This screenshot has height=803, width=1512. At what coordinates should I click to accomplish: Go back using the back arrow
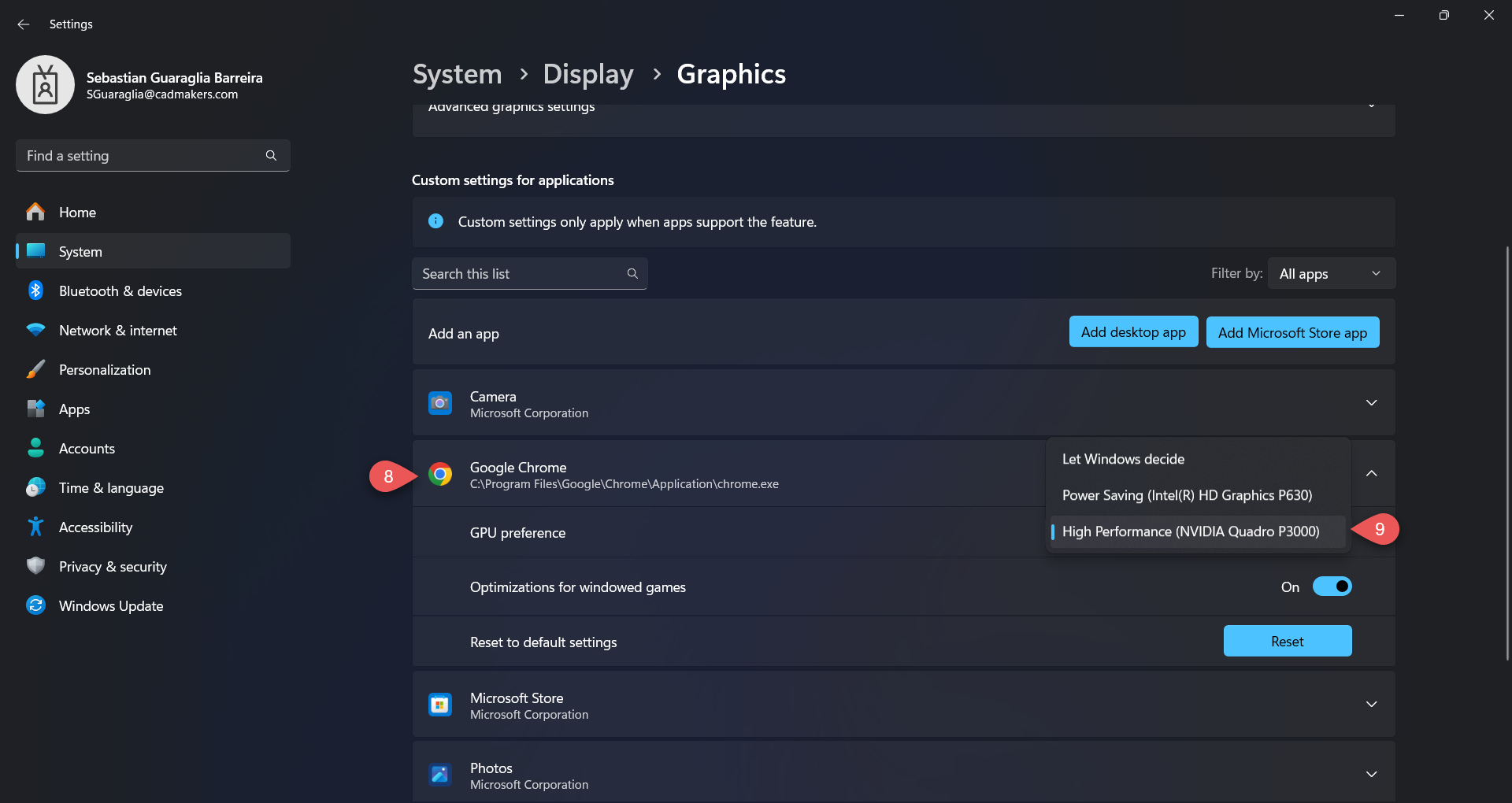[24, 24]
